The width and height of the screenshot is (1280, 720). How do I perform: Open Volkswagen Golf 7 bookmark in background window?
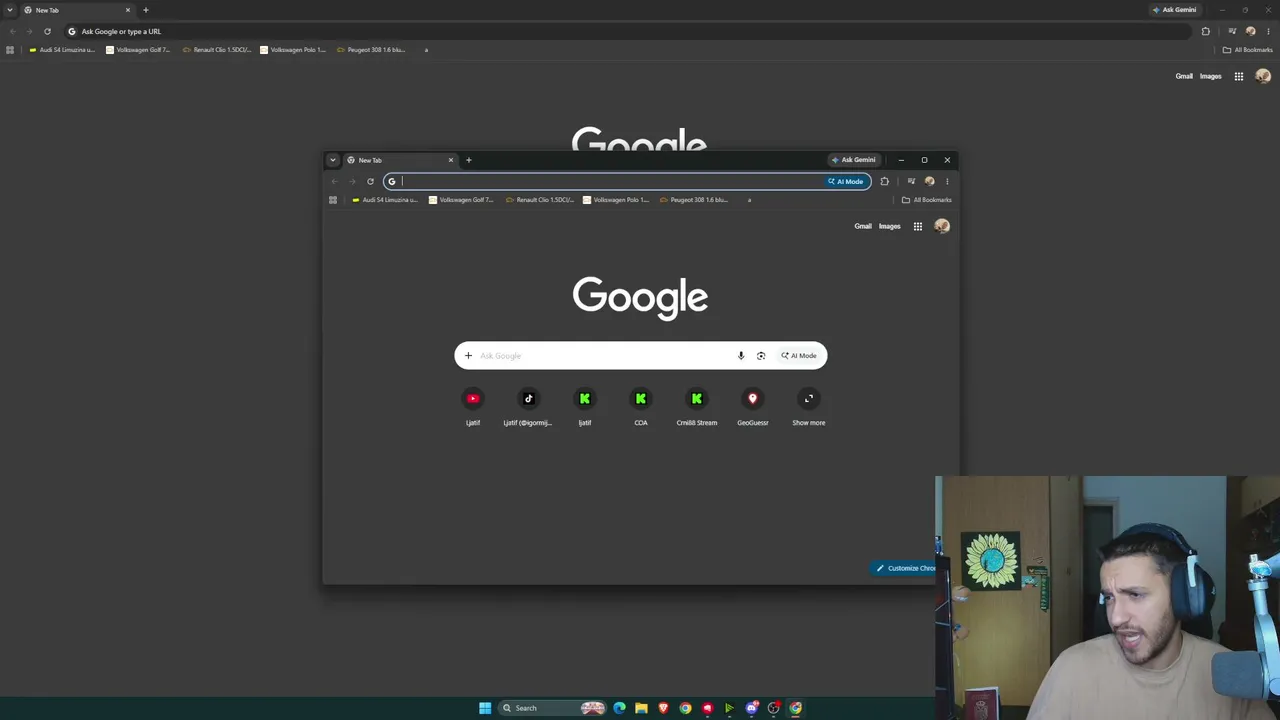138,50
